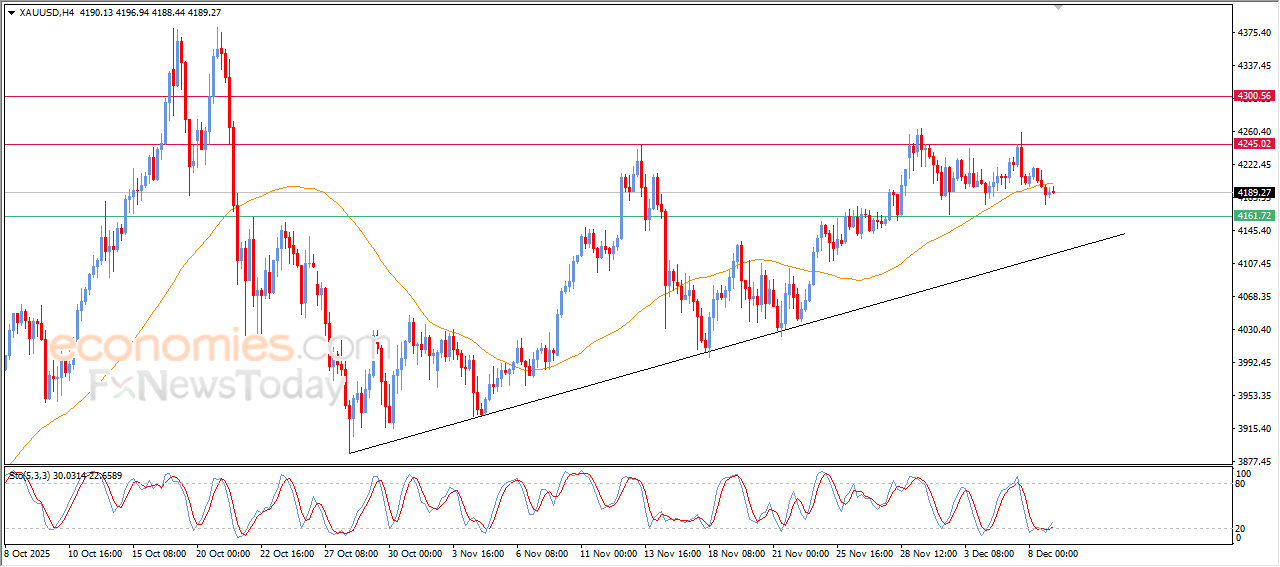Click the black 4189.27 current price label
Viewport: 1280px width, 567px height.
(x=1254, y=193)
